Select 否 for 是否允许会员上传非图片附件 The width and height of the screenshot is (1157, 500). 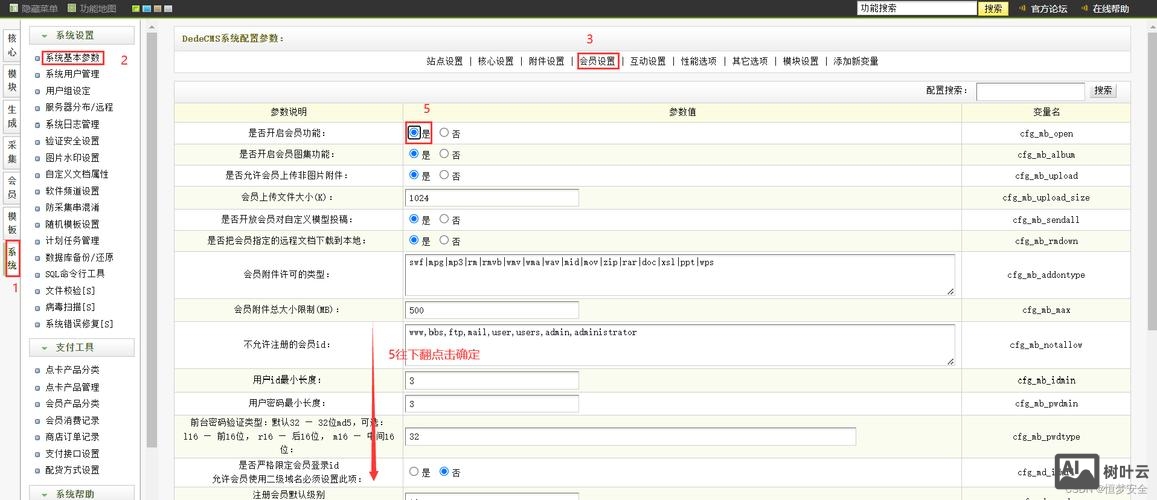click(x=443, y=176)
